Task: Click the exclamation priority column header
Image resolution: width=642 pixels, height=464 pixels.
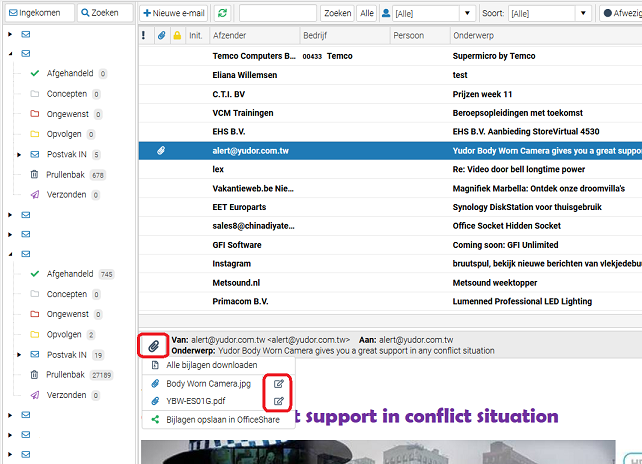Action: (x=146, y=35)
